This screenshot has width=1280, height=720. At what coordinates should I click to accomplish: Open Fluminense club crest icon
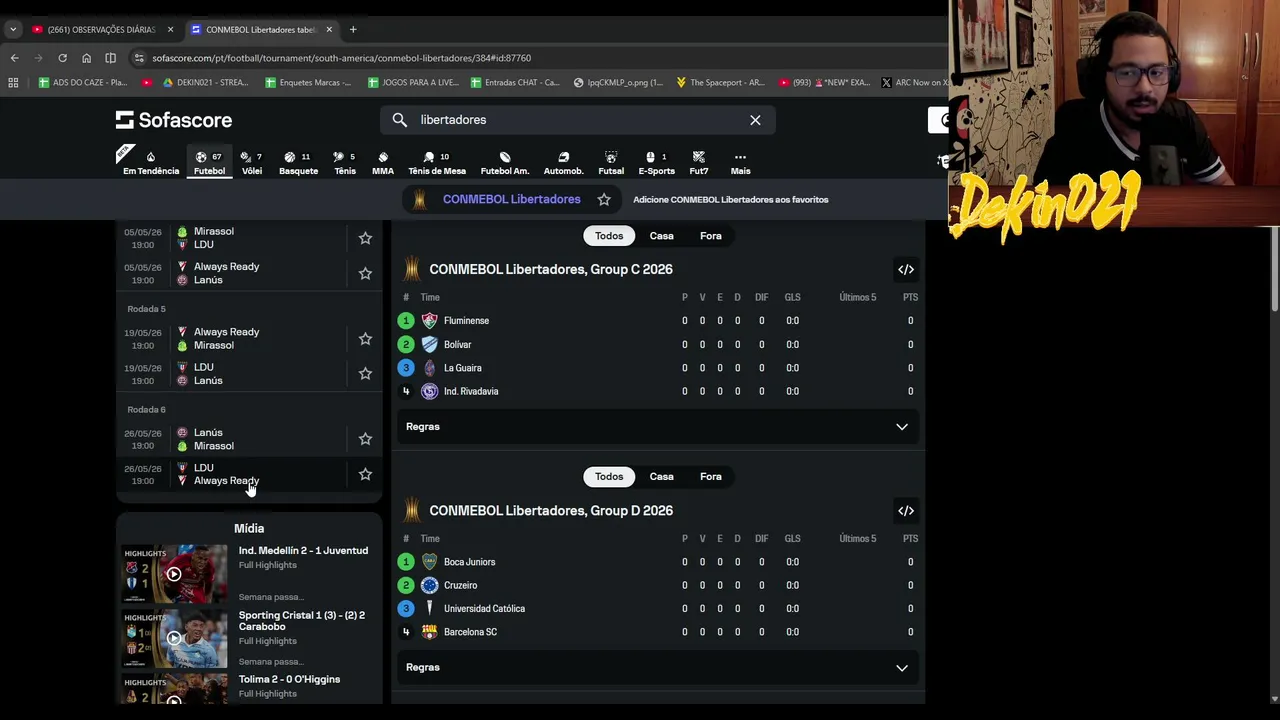pos(429,321)
